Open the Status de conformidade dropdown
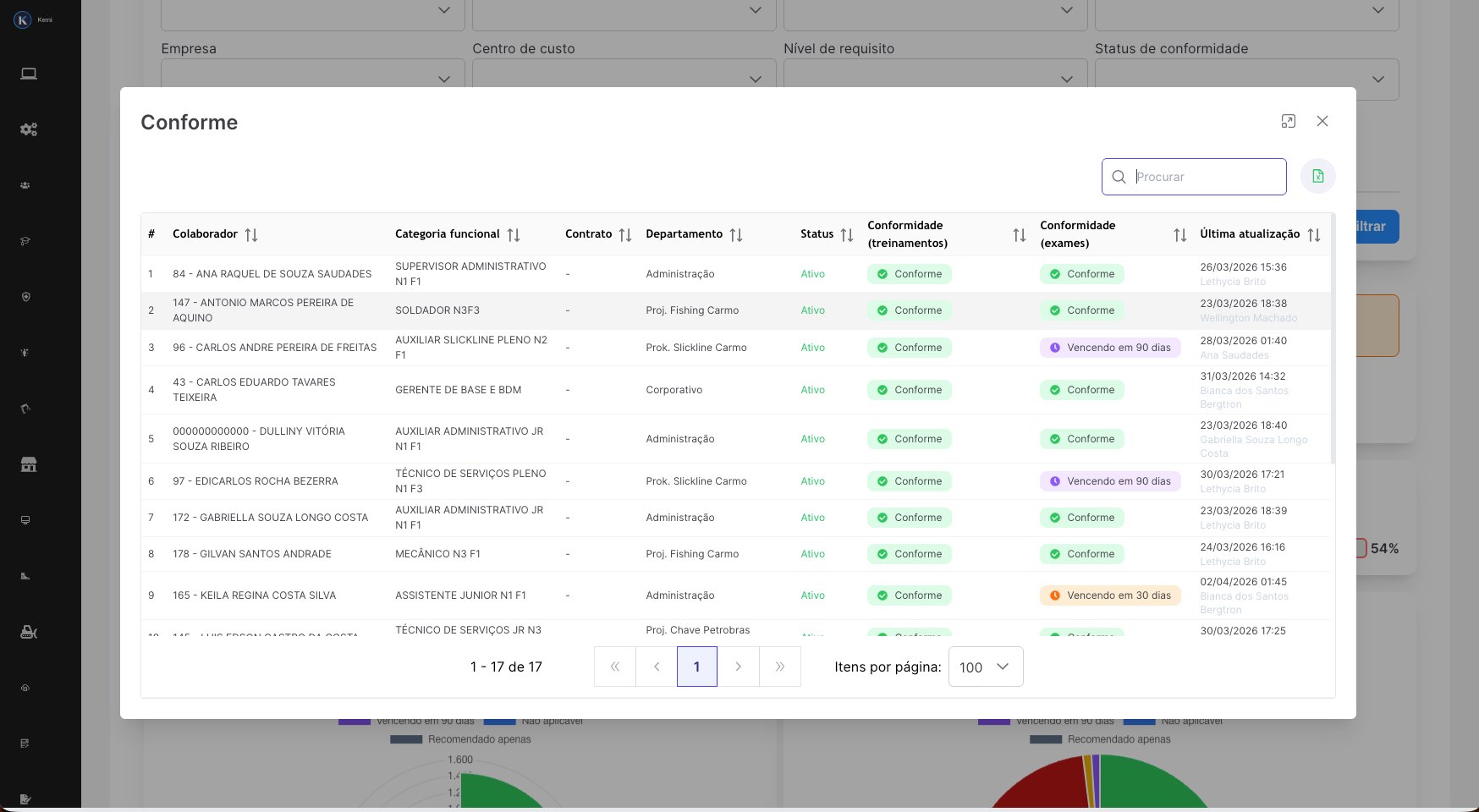 point(1246,79)
